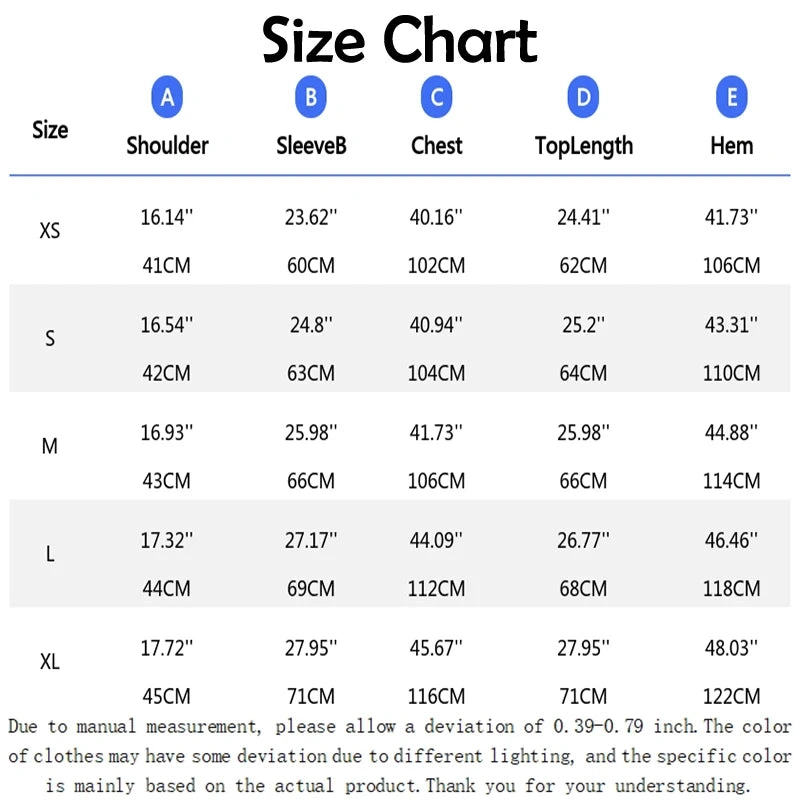Click the 44.88" hem value for M
800x800 pixels.
(x=731, y=433)
